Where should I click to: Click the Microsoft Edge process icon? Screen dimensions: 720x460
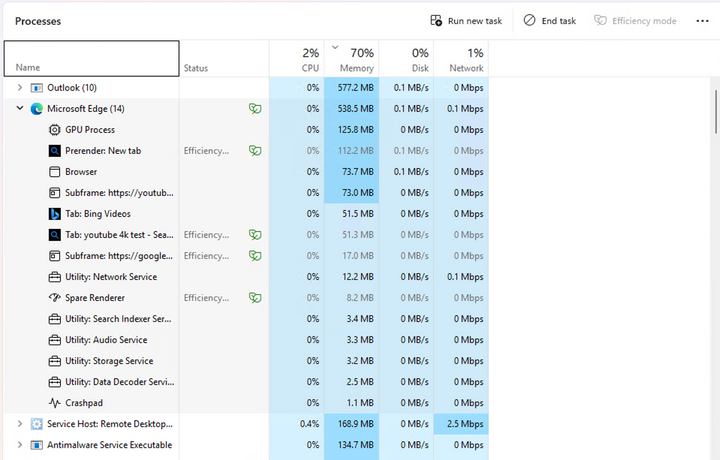37,109
